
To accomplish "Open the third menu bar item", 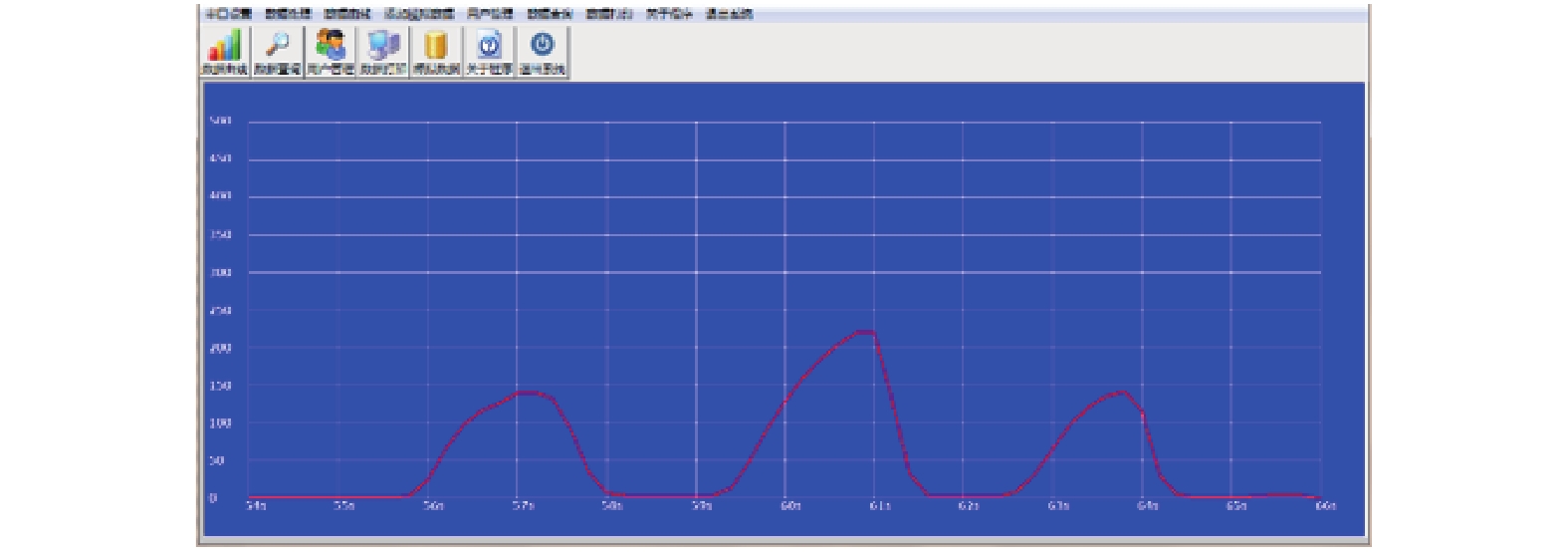I will [x=347, y=14].
